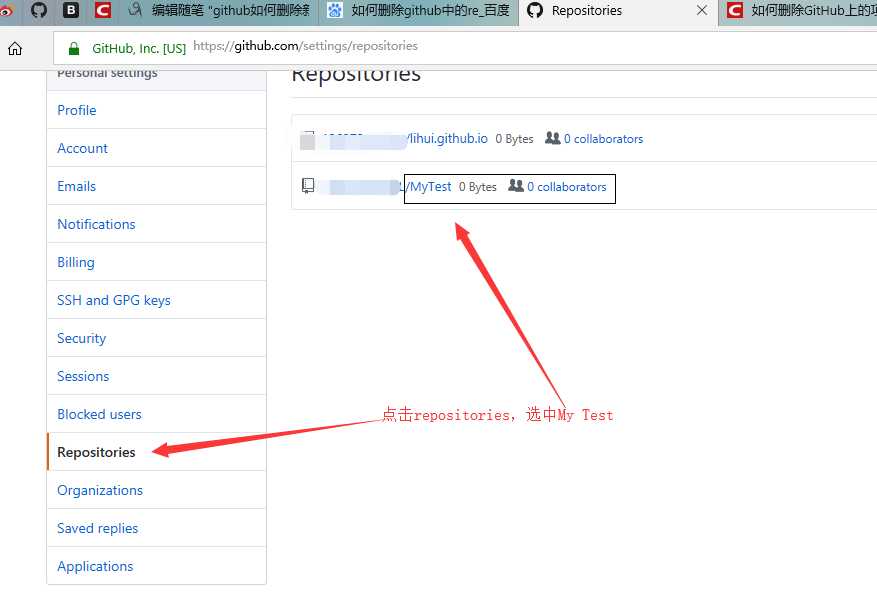Image resolution: width=877 pixels, height=600 pixels.
Task: Open the lihui.github.io repository link
Action: 448,139
